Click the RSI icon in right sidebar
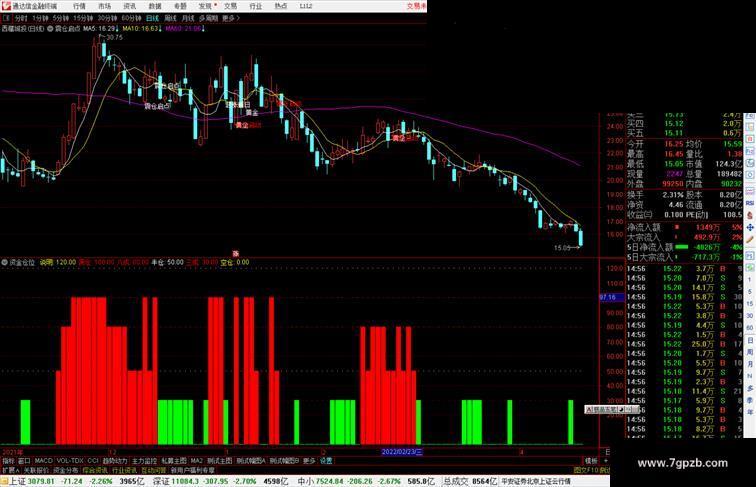756x487 pixels. tap(750, 204)
